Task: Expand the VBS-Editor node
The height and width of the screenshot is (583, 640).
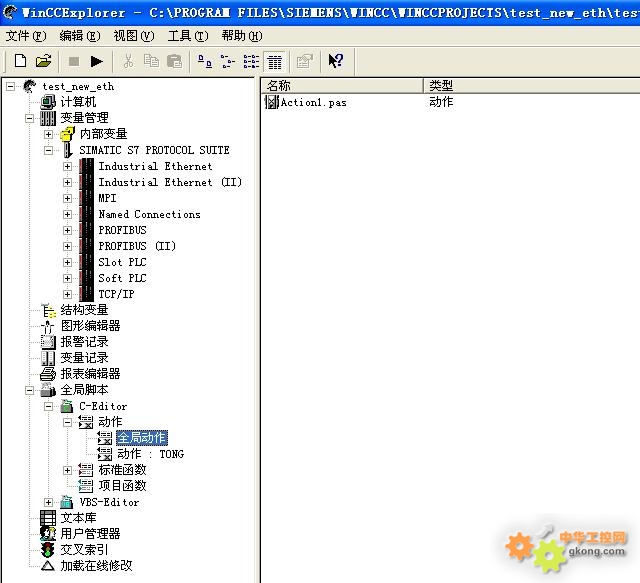Action: tap(48, 502)
